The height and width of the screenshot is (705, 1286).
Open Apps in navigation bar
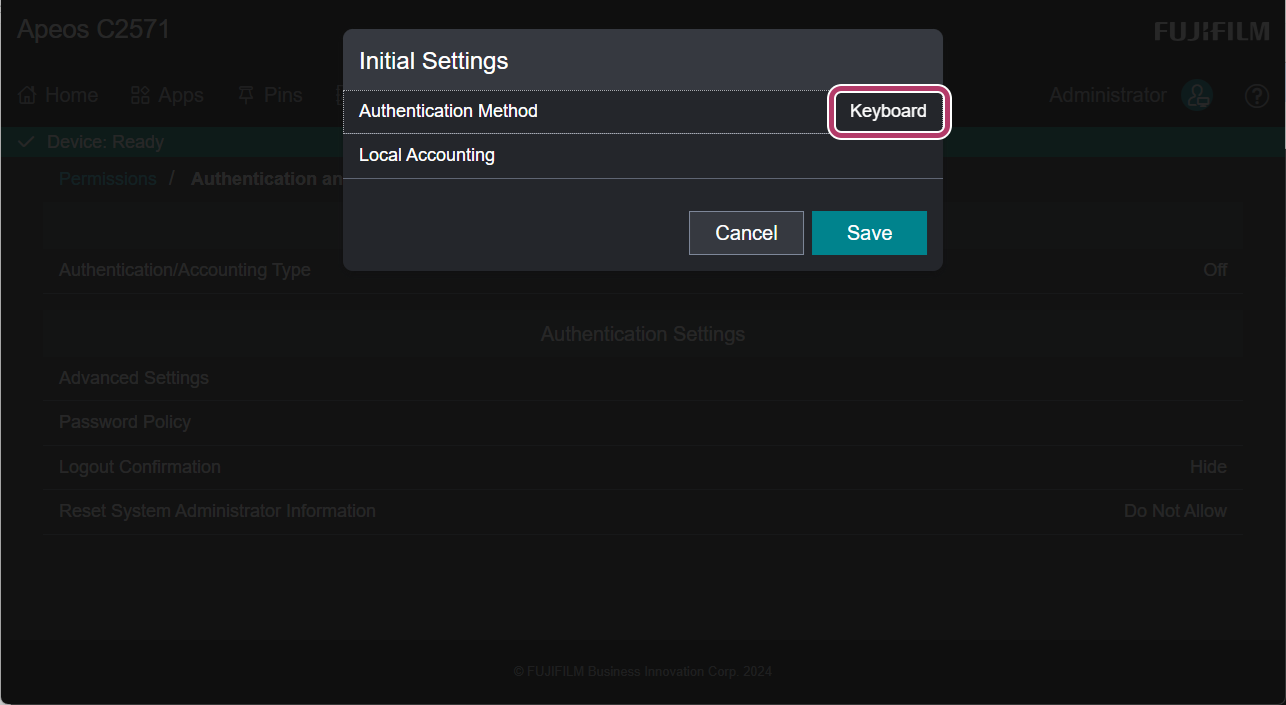tap(167, 95)
